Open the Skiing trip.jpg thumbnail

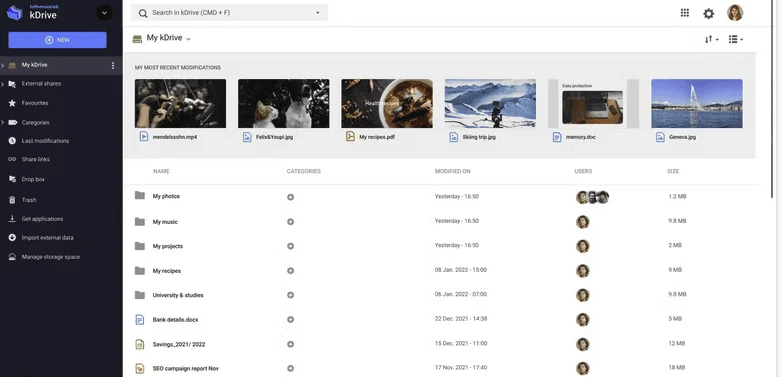pos(490,103)
